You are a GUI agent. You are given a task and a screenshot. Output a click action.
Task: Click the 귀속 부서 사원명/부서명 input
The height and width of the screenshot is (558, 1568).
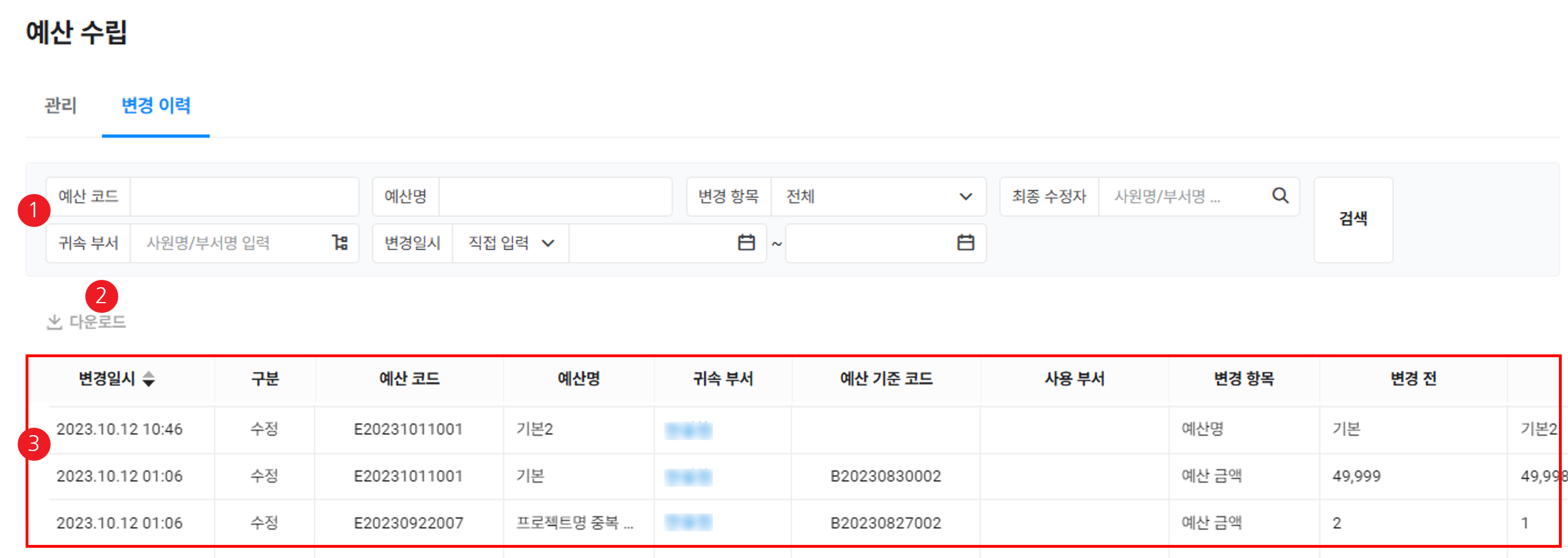point(231,243)
